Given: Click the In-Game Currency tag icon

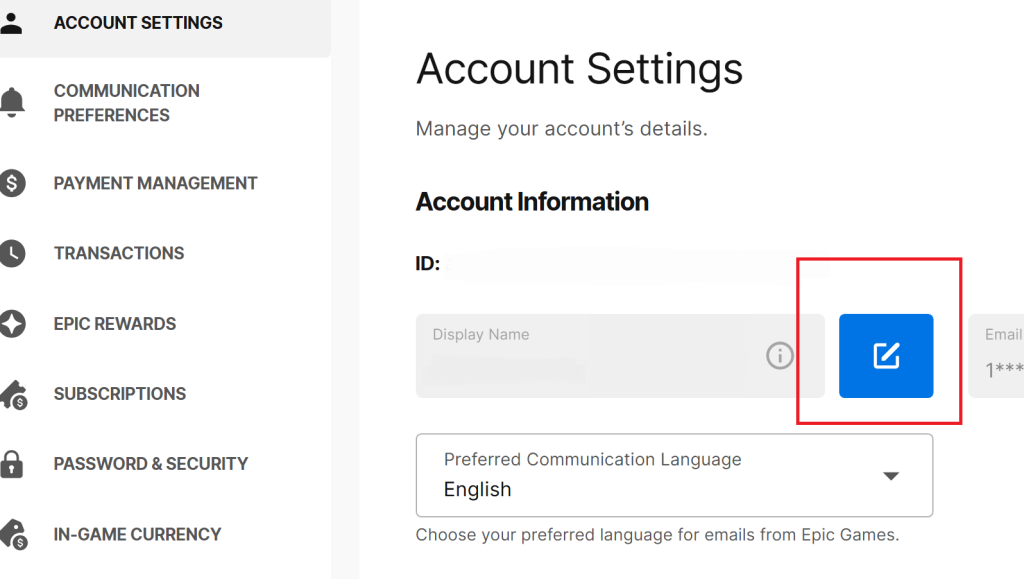Looking at the screenshot, I should coord(13,535).
